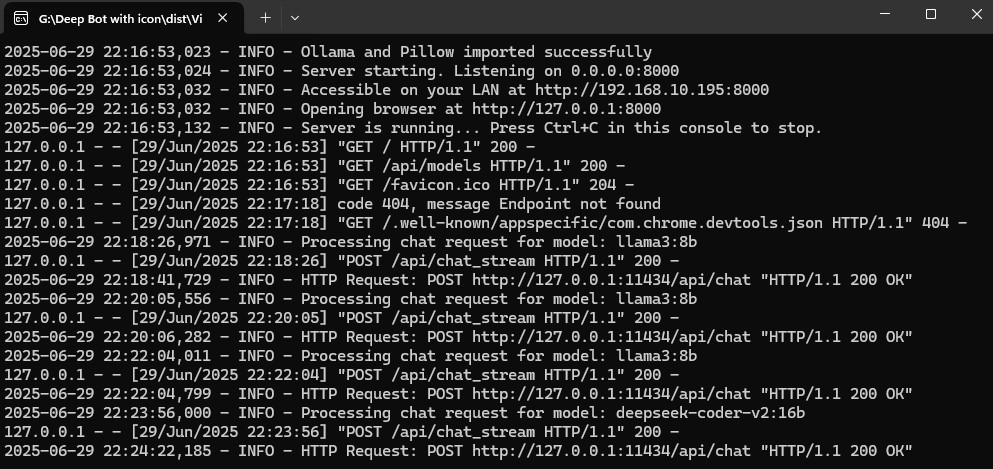Click the code 404 Endpoint not found message
This screenshot has width=993, height=469.
[x=499, y=204]
